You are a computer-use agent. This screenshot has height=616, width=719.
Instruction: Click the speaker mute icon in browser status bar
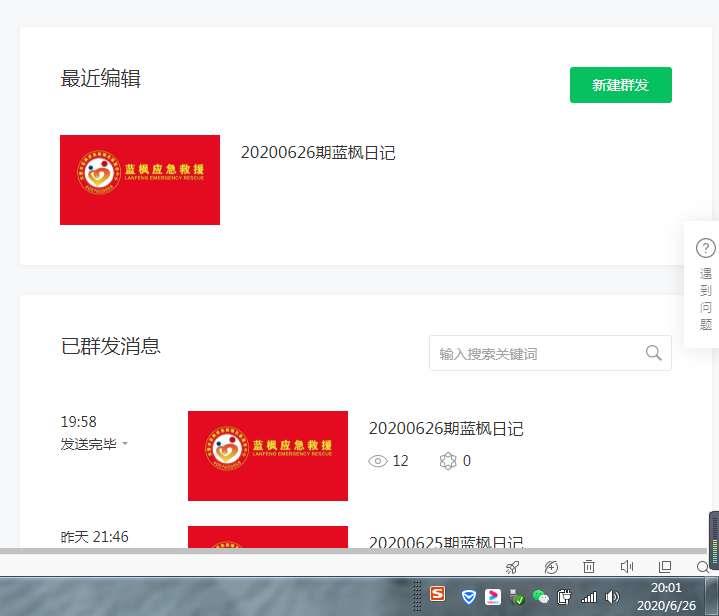click(x=627, y=567)
